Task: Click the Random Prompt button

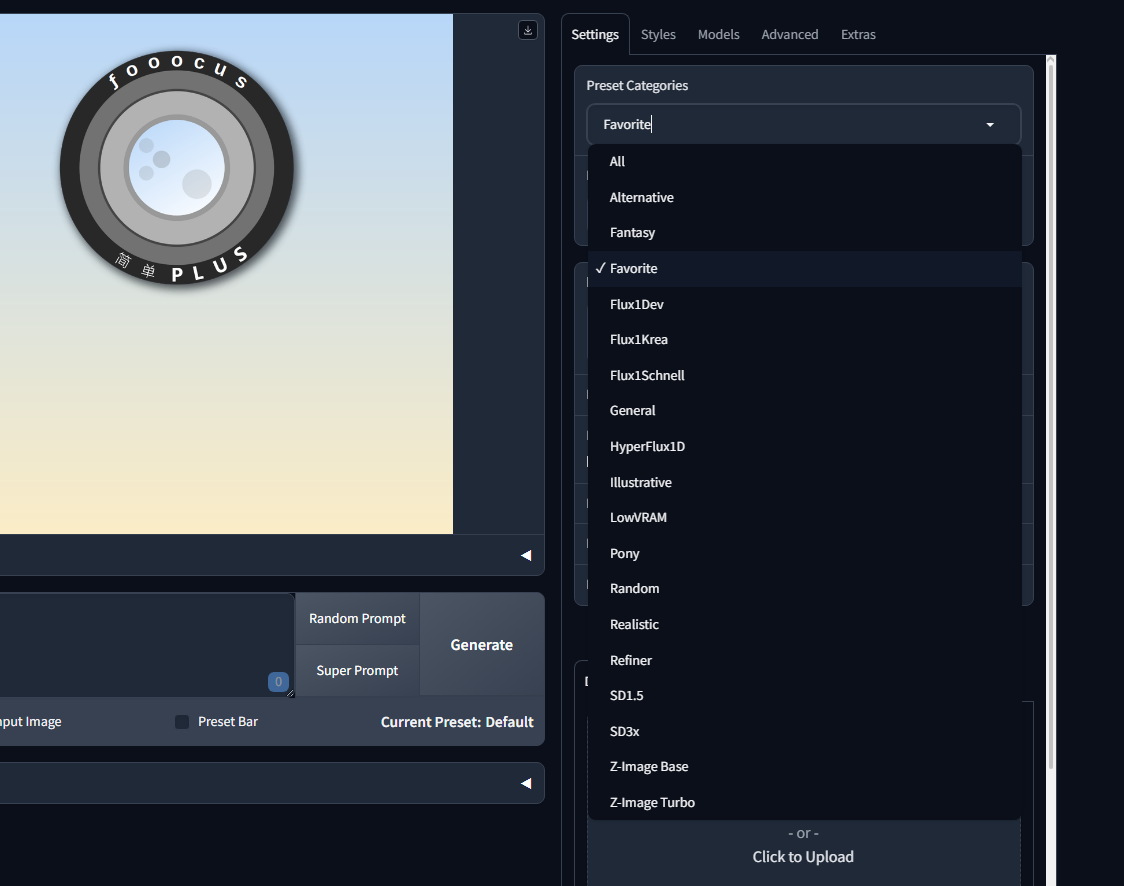Action: pyautogui.click(x=357, y=619)
